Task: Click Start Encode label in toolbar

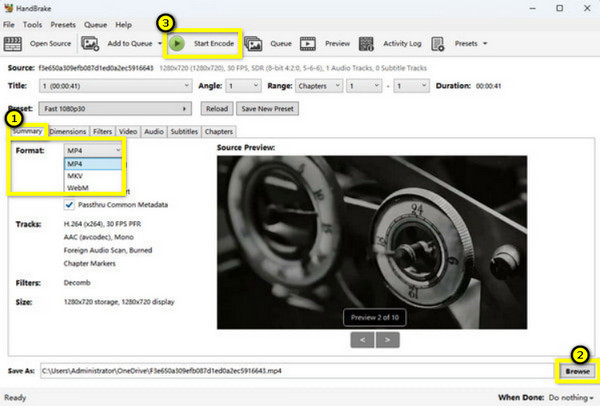Action: tap(214, 44)
